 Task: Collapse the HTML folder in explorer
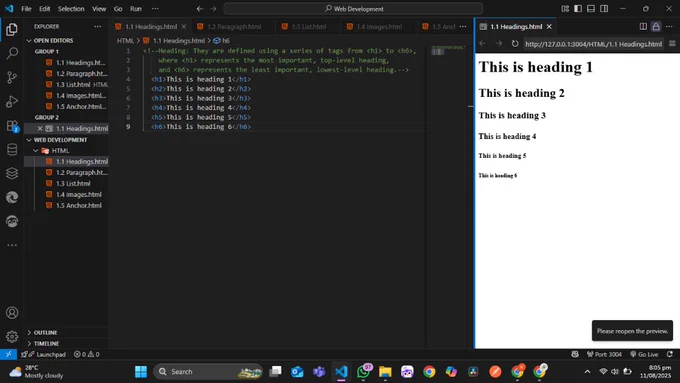coord(60,151)
